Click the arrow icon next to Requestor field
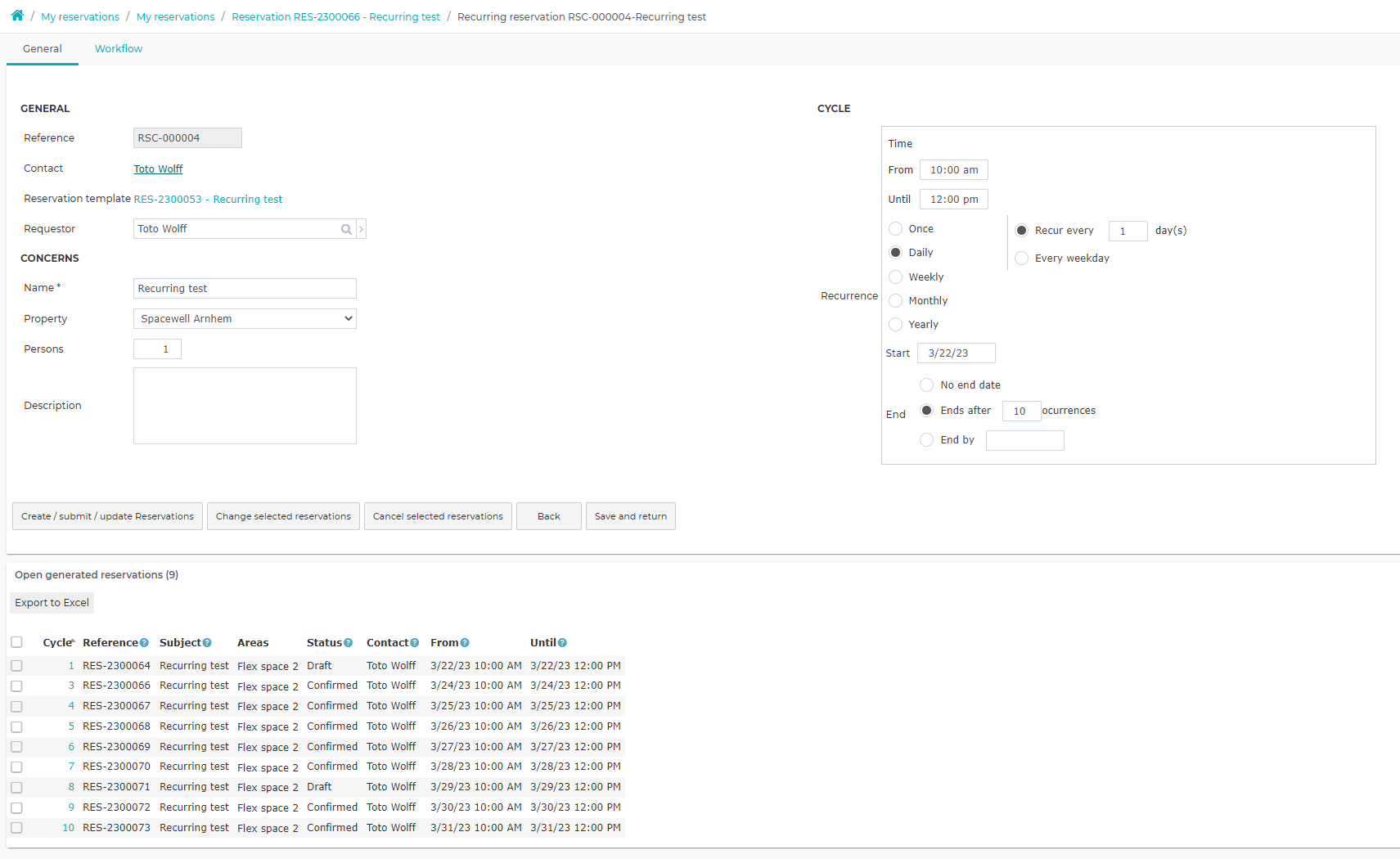This screenshot has height=859, width=1400. (x=361, y=229)
